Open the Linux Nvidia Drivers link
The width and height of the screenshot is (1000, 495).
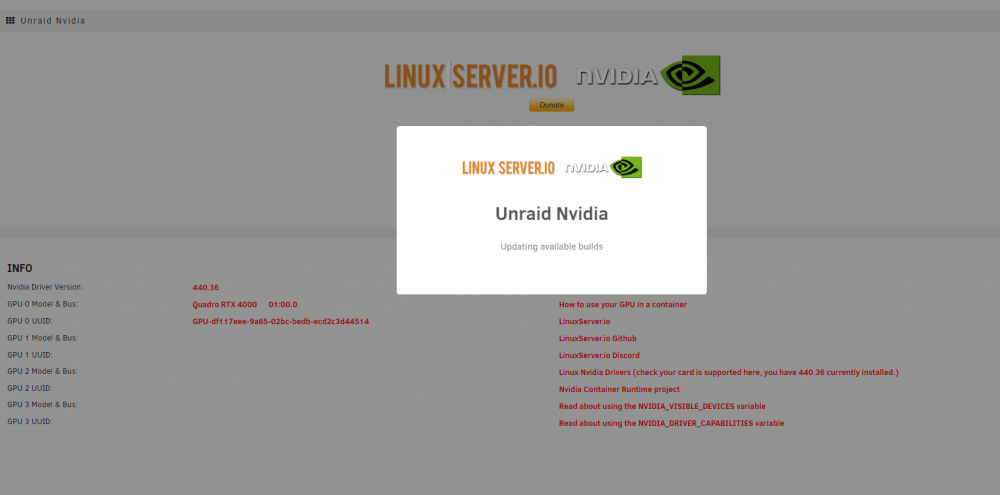coord(729,372)
